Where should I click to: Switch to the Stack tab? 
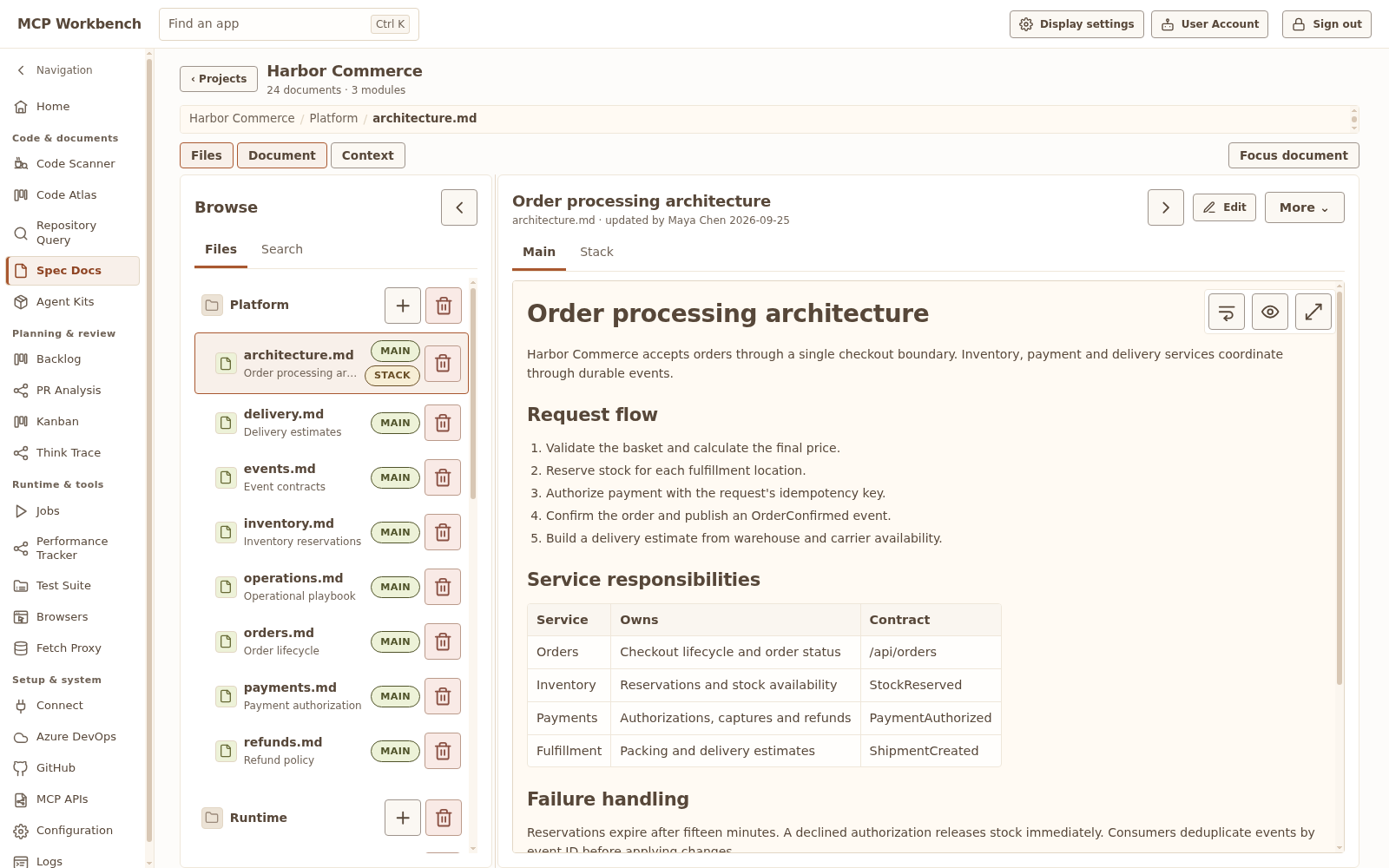coord(596,252)
